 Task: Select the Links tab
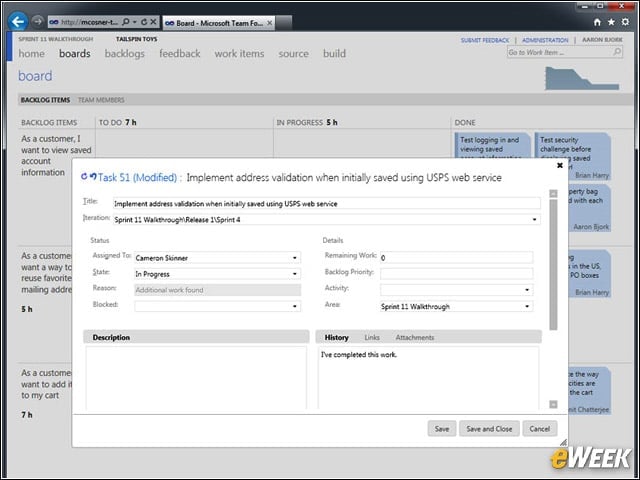[372, 338]
